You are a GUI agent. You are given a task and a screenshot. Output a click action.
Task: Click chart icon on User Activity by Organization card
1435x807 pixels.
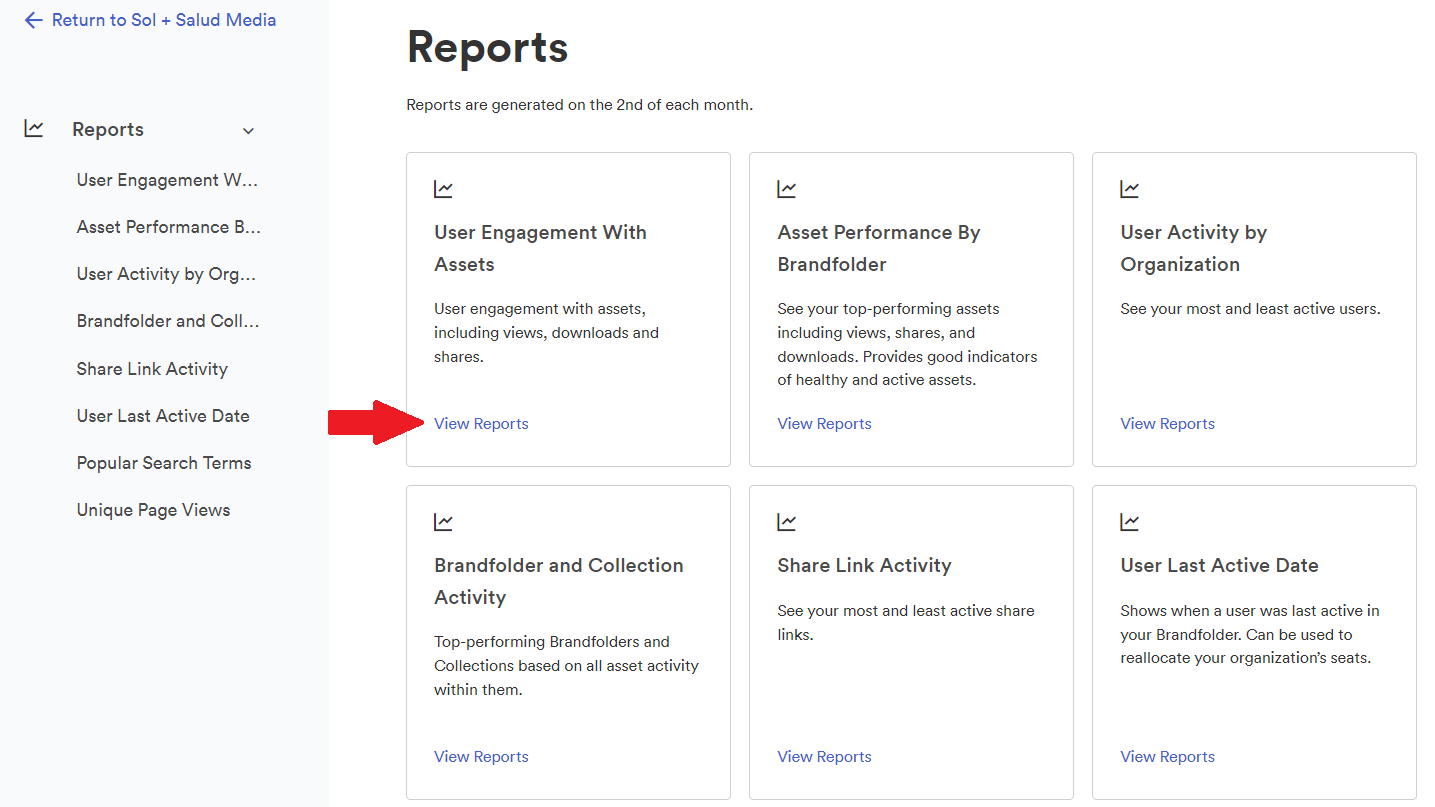pyautogui.click(x=1130, y=189)
